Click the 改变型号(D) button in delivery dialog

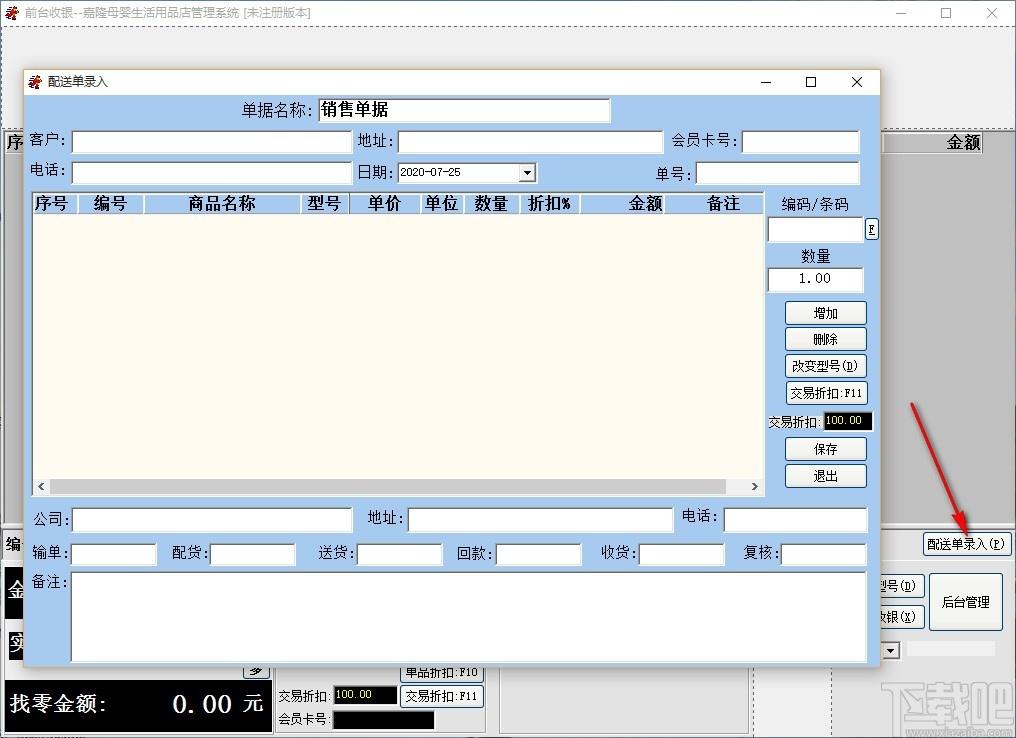[x=826, y=366]
